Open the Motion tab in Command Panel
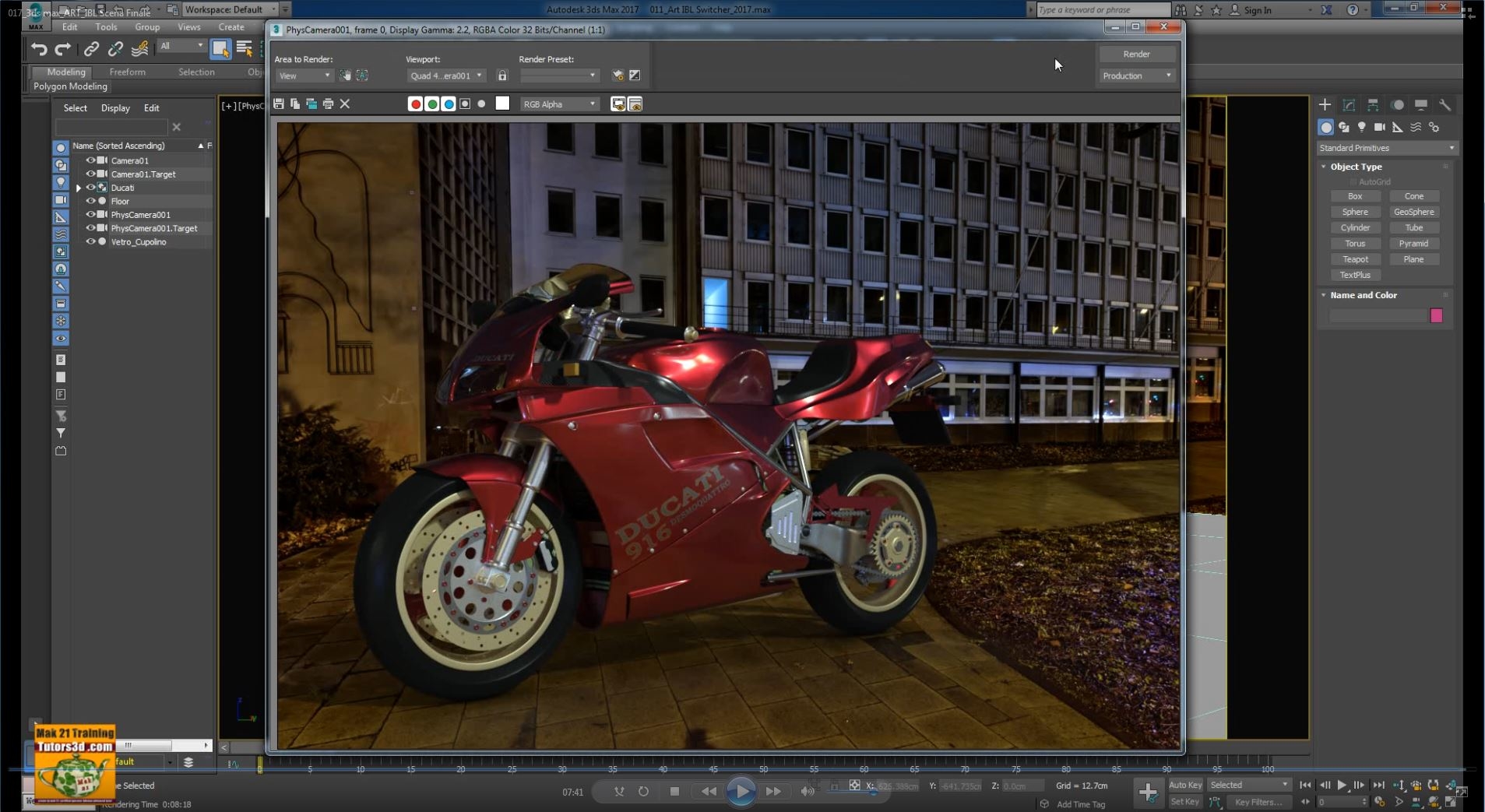The height and width of the screenshot is (812, 1485). tap(1398, 104)
